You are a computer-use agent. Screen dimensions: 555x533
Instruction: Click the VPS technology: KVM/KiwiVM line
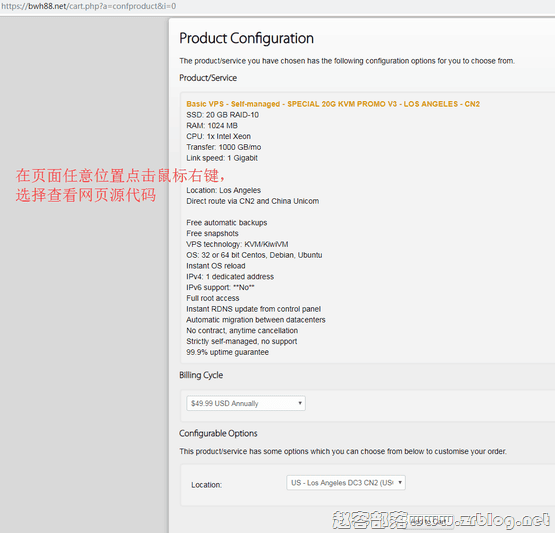click(x=237, y=244)
